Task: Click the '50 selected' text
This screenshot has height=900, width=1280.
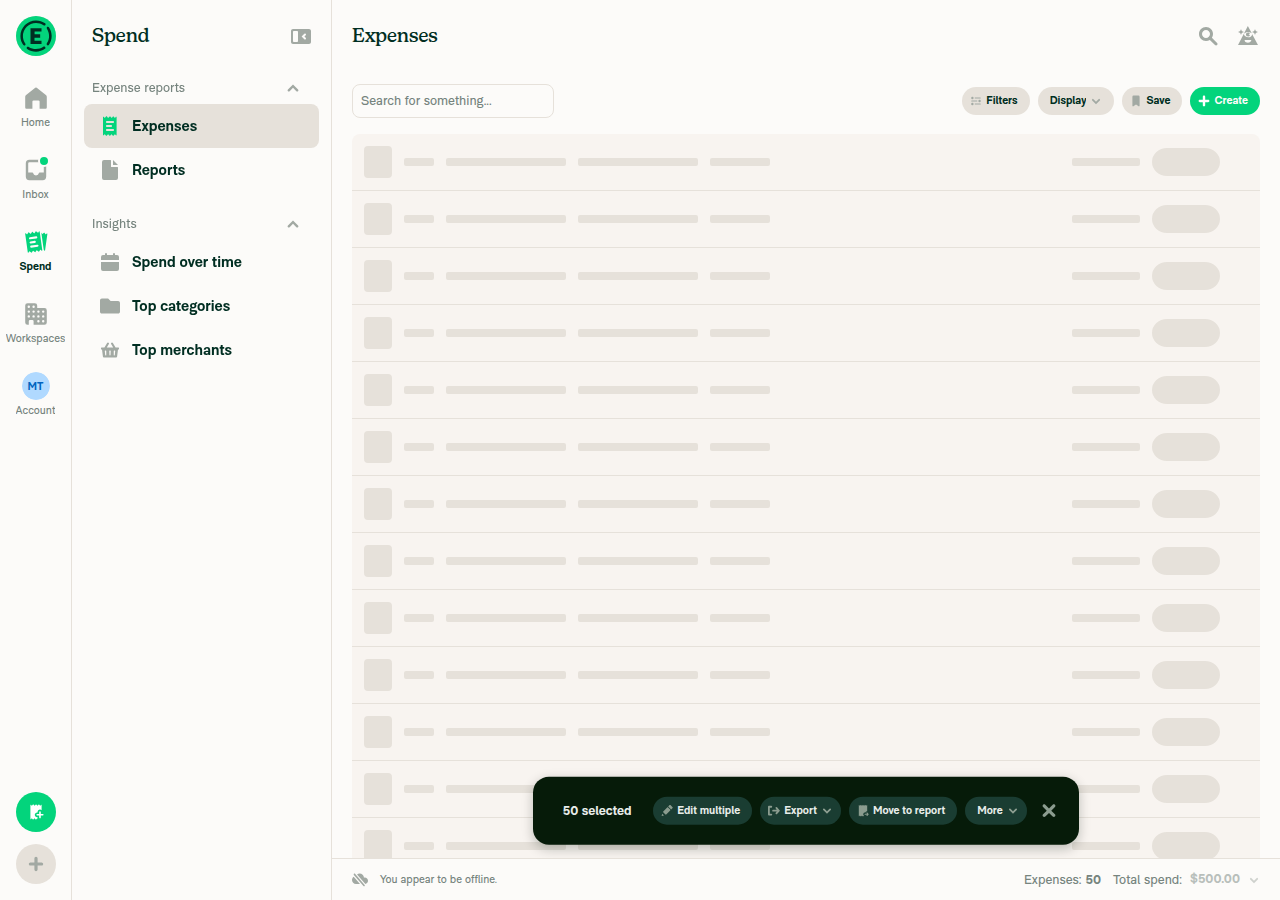Action: point(597,811)
